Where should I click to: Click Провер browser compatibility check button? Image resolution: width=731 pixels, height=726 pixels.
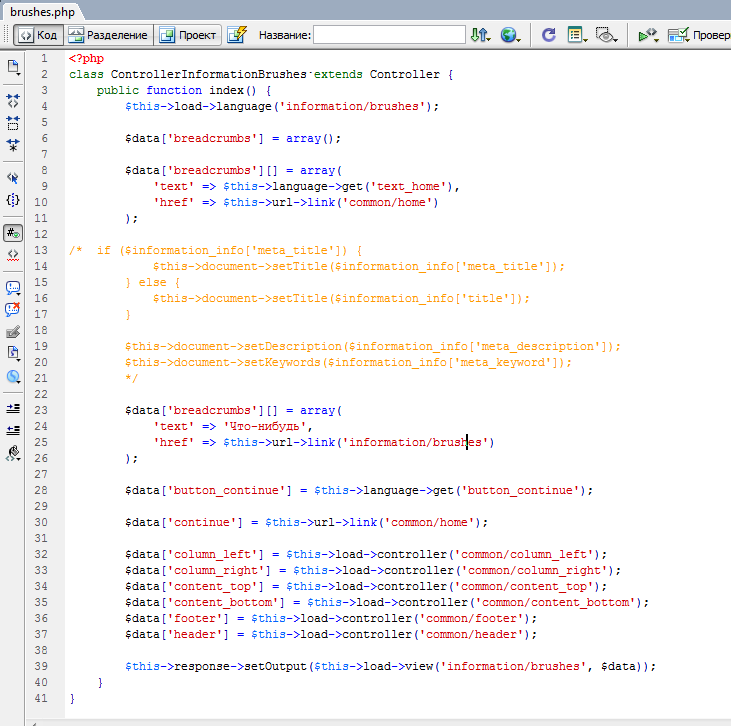coord(699,35)
